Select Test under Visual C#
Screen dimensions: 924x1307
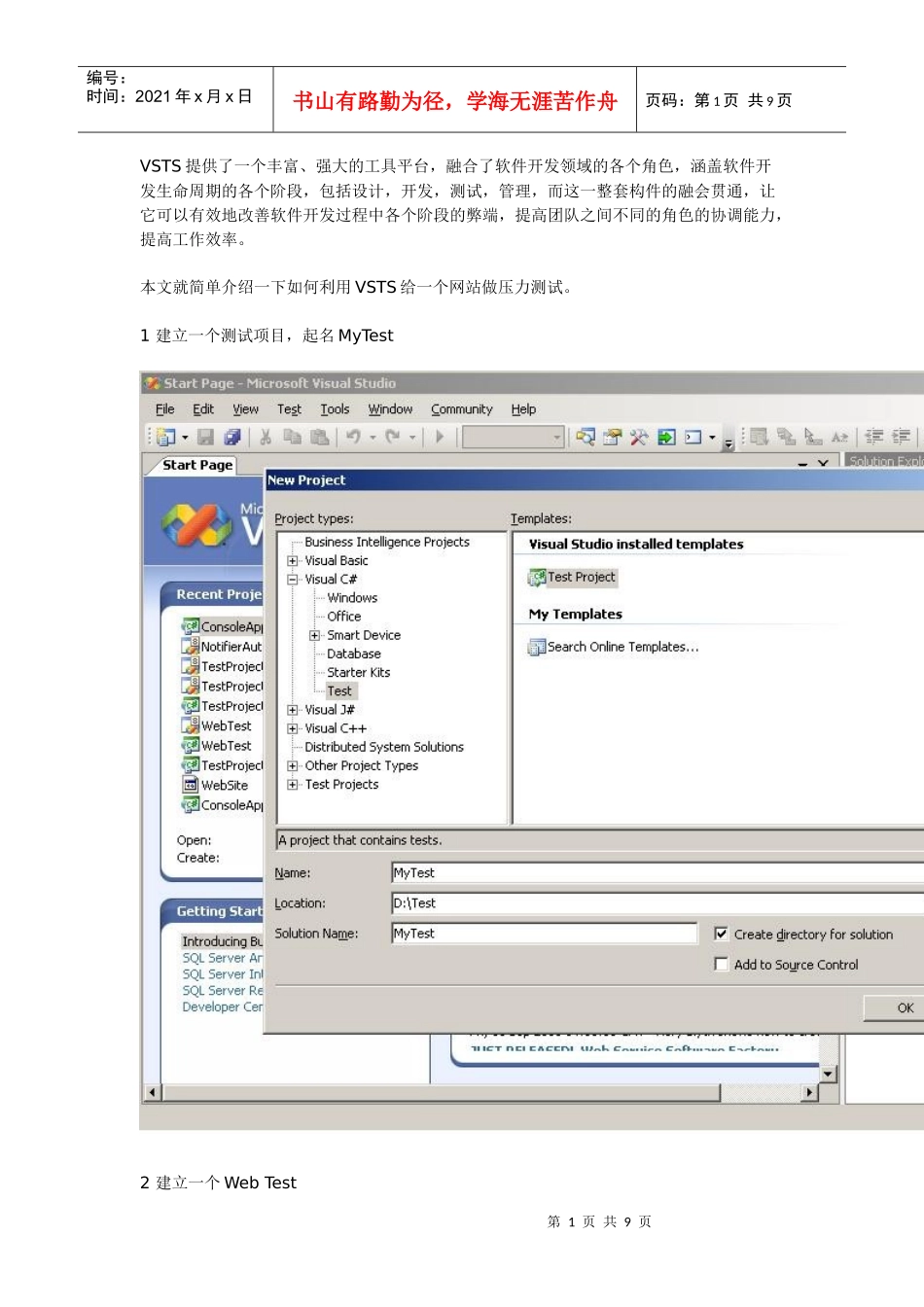339,691
